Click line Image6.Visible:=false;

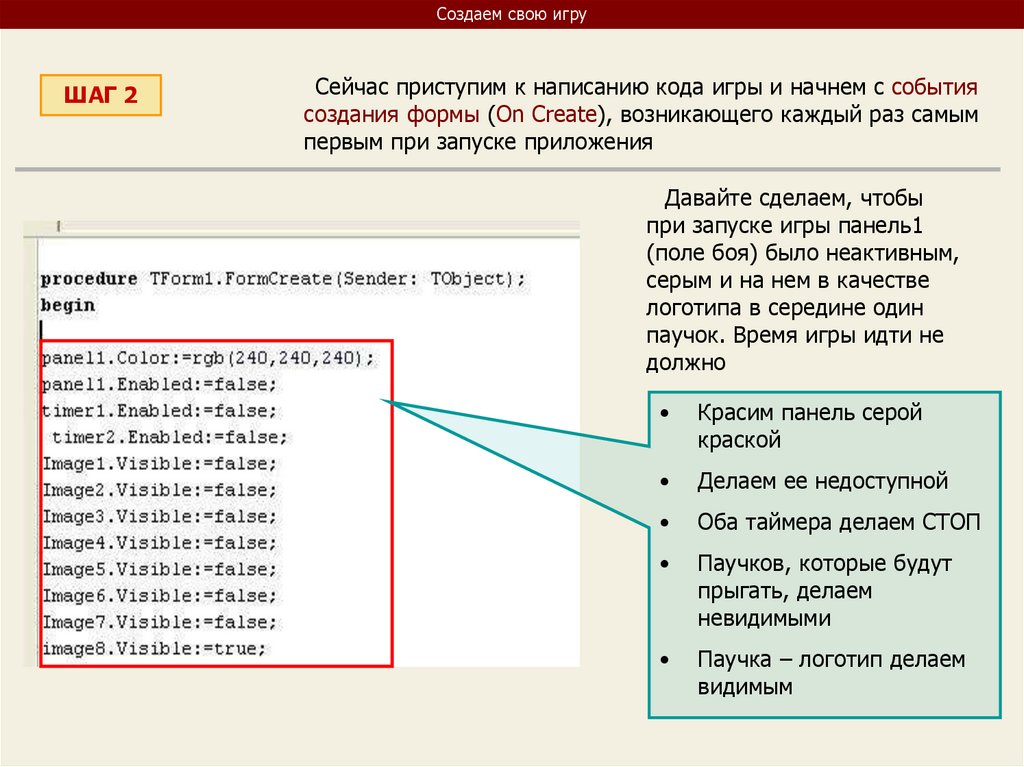159,596
